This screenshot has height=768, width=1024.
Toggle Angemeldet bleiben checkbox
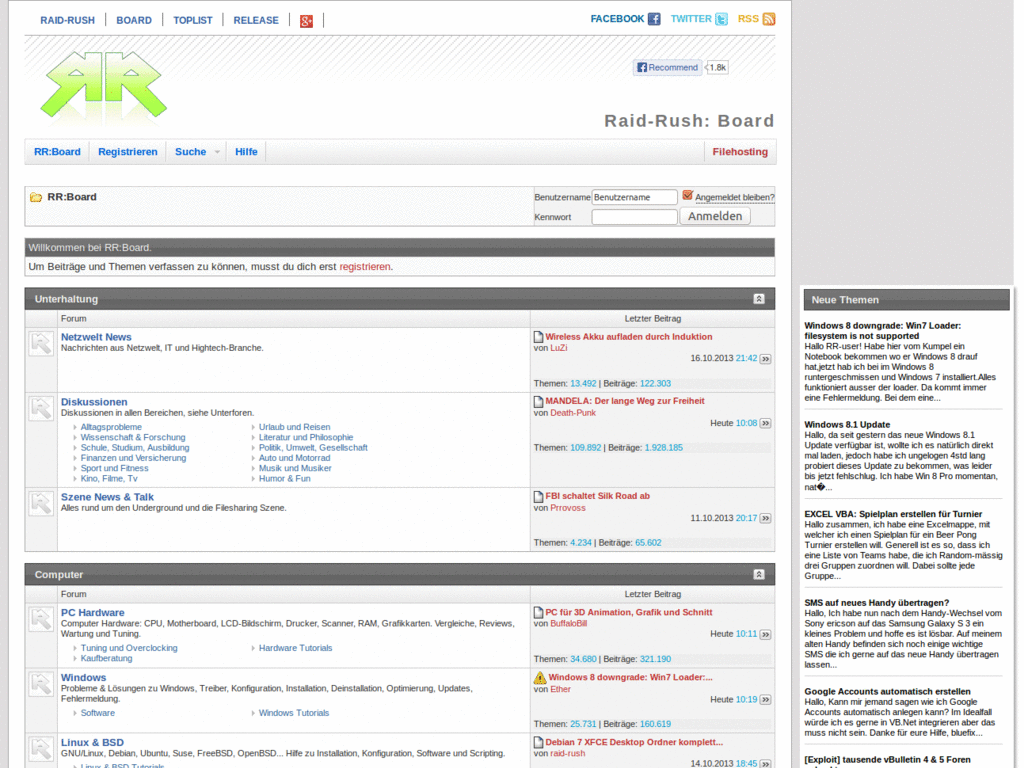(x=687, y=195)
